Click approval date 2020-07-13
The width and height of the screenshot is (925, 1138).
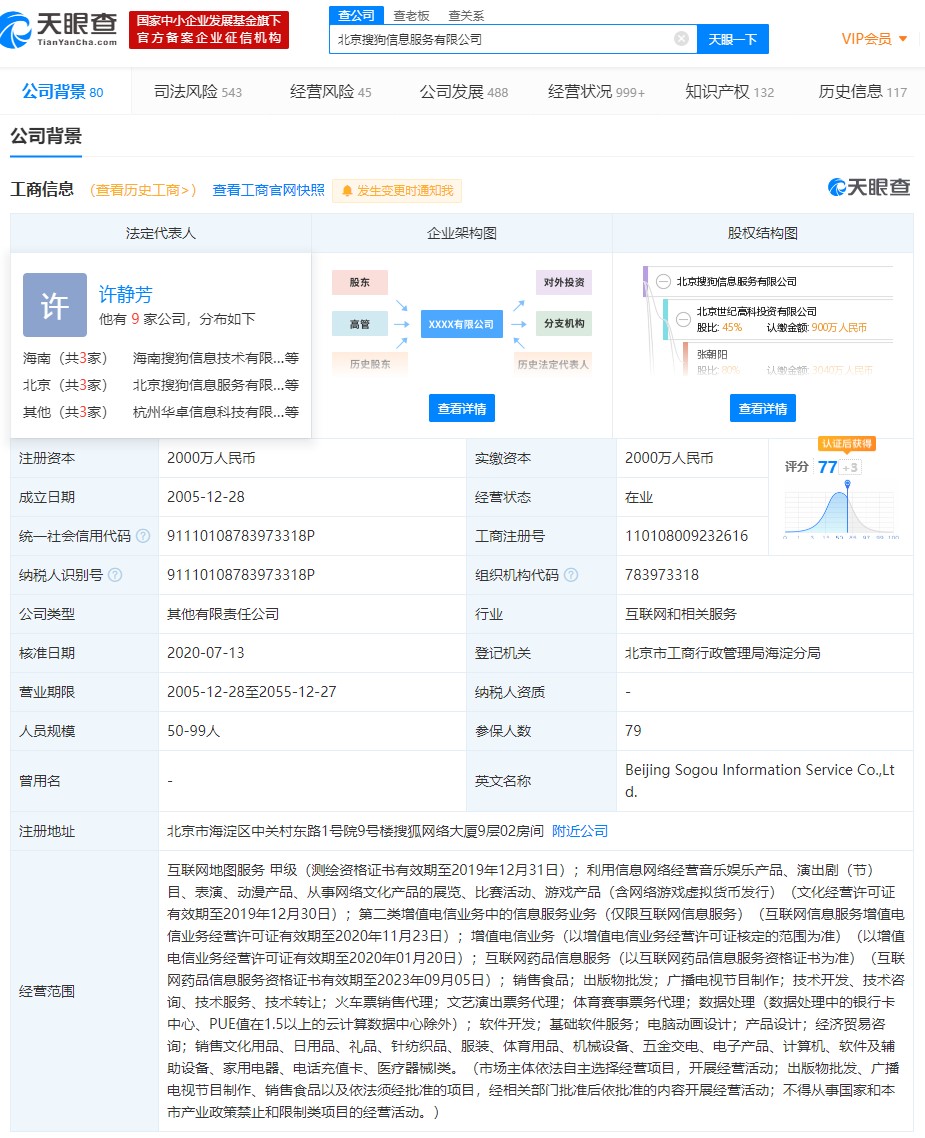coord(205,652)
